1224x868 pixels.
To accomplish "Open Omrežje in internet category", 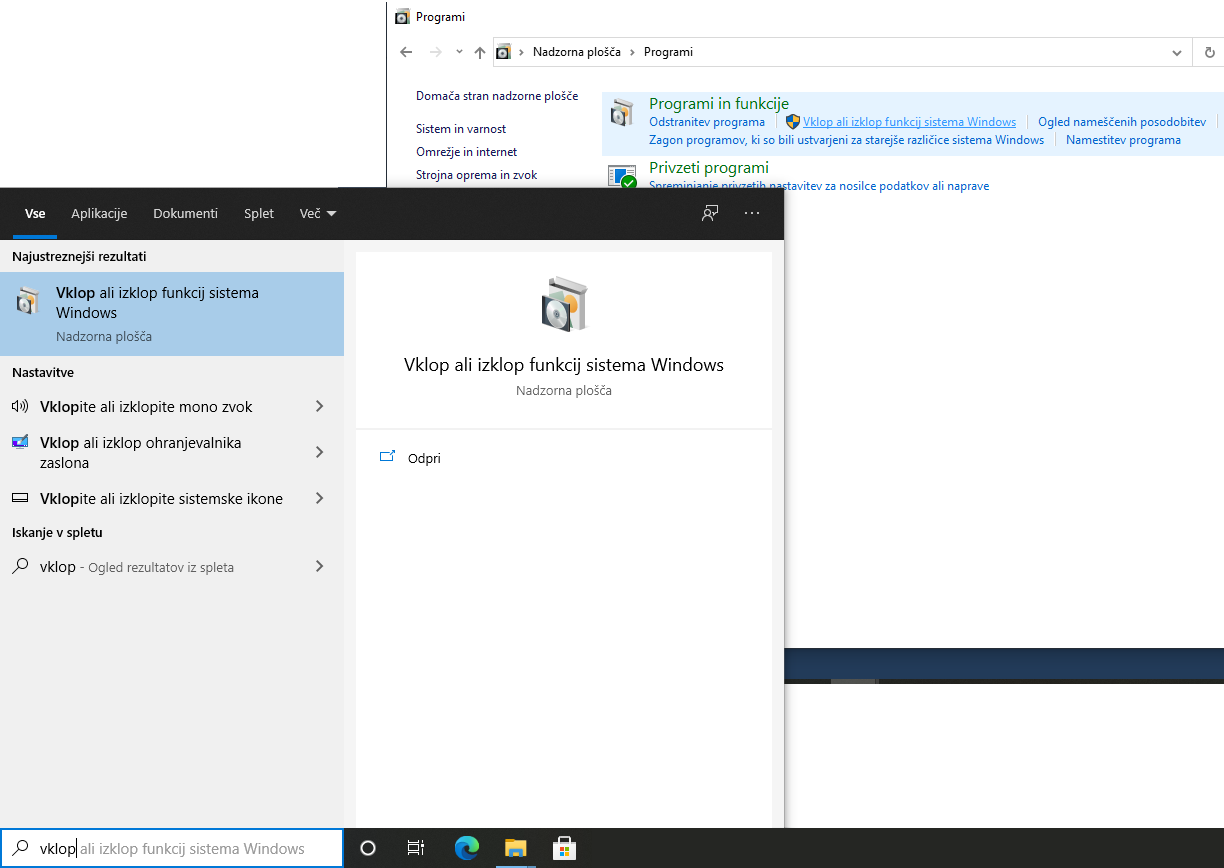I will point(467,152).
